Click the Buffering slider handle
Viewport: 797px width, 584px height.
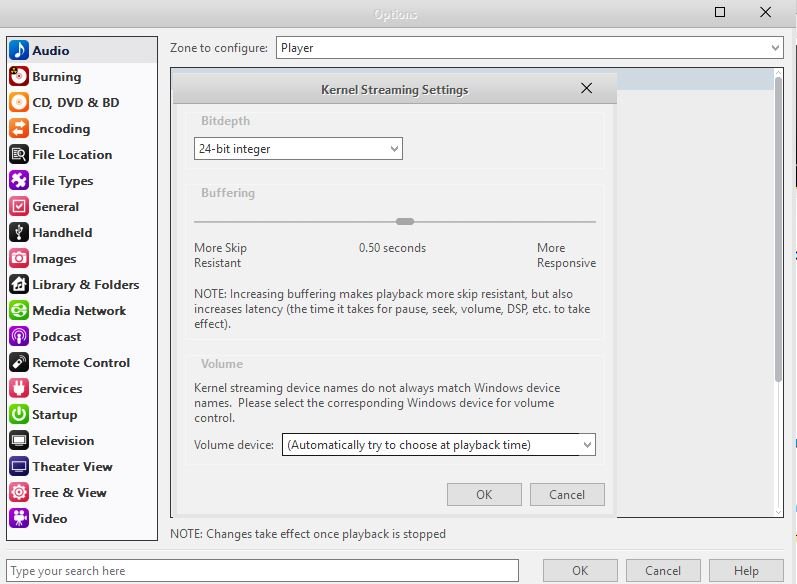click(x=404, y=222)
